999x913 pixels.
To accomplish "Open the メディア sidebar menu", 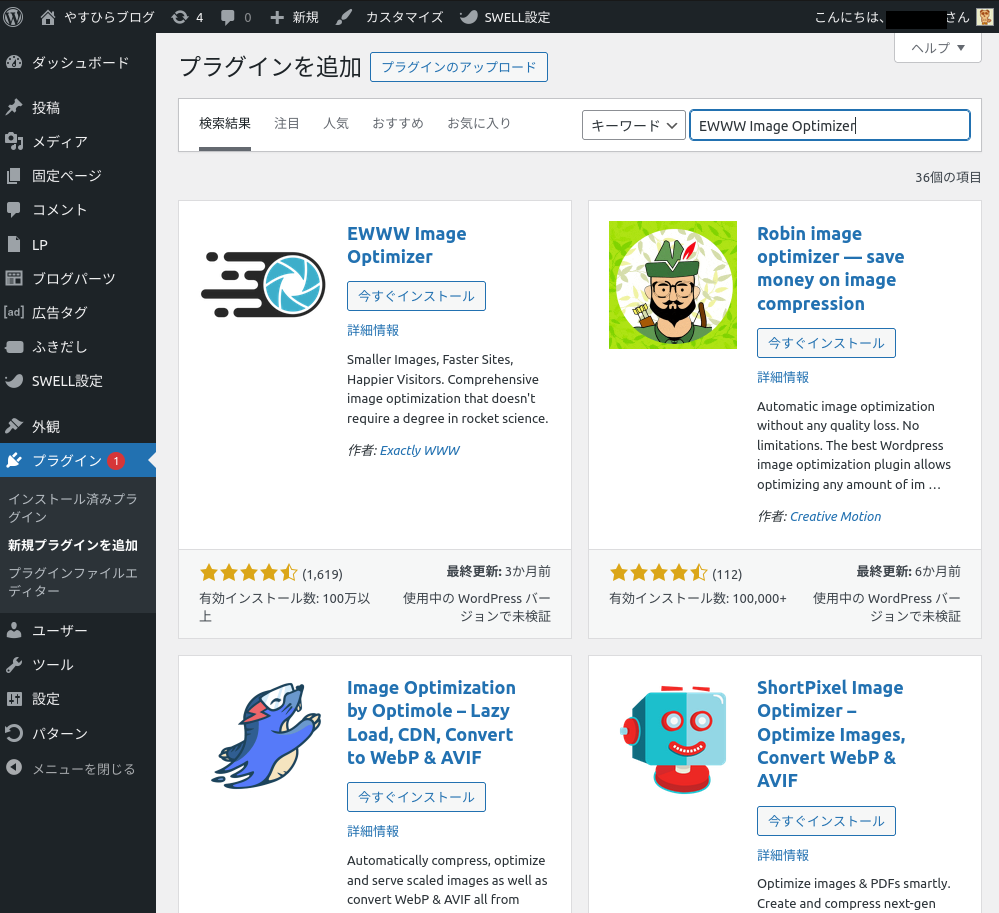I will tap(59, 142).
